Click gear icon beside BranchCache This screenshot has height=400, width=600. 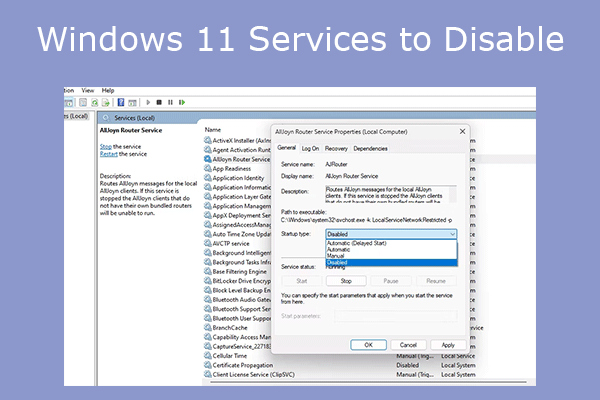(208, 328)
